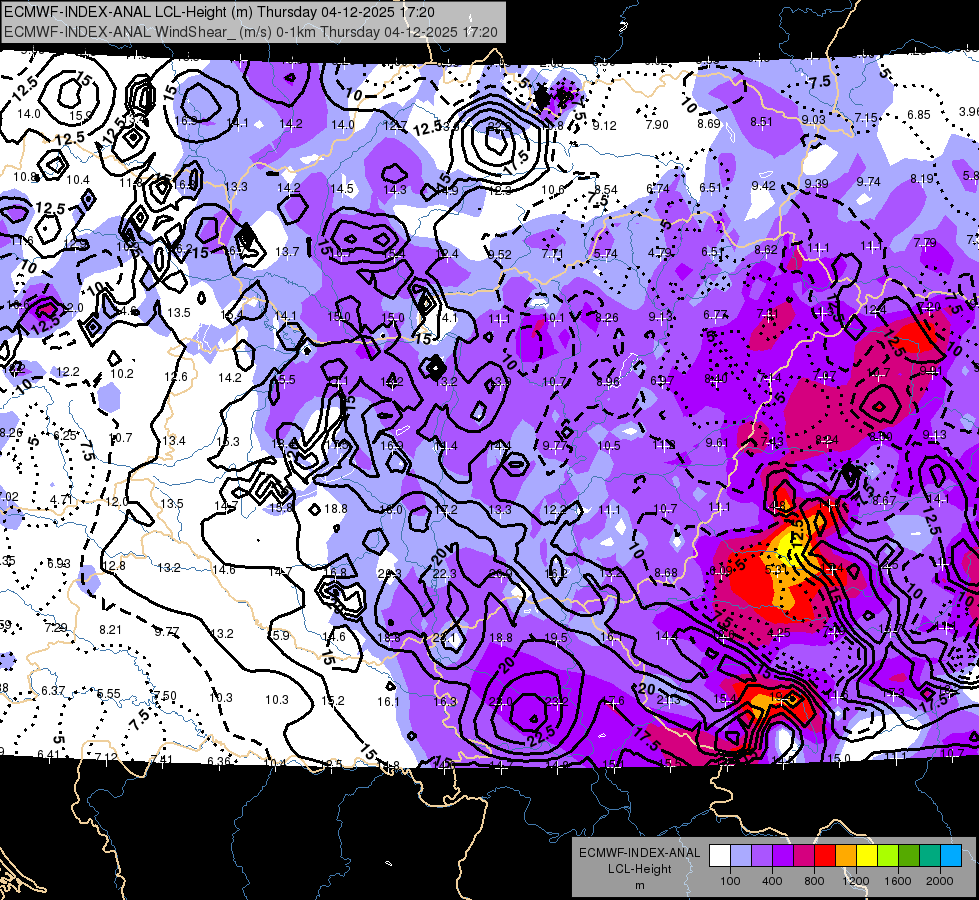Click the light blue legend swatch
Screen dimensions: 979x900
tap(741, 856)
